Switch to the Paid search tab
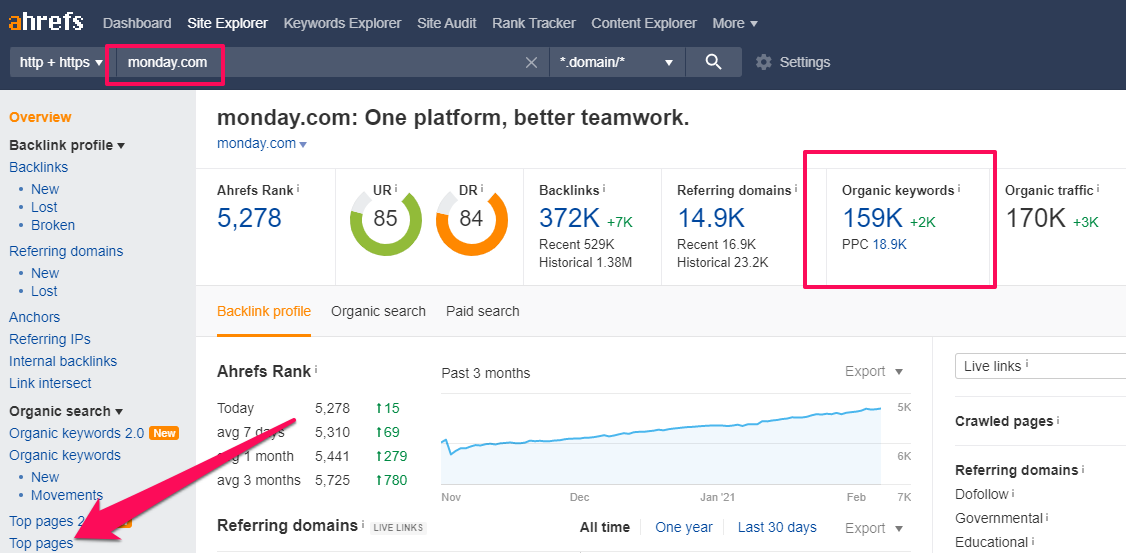 click(x=482, y=311)
